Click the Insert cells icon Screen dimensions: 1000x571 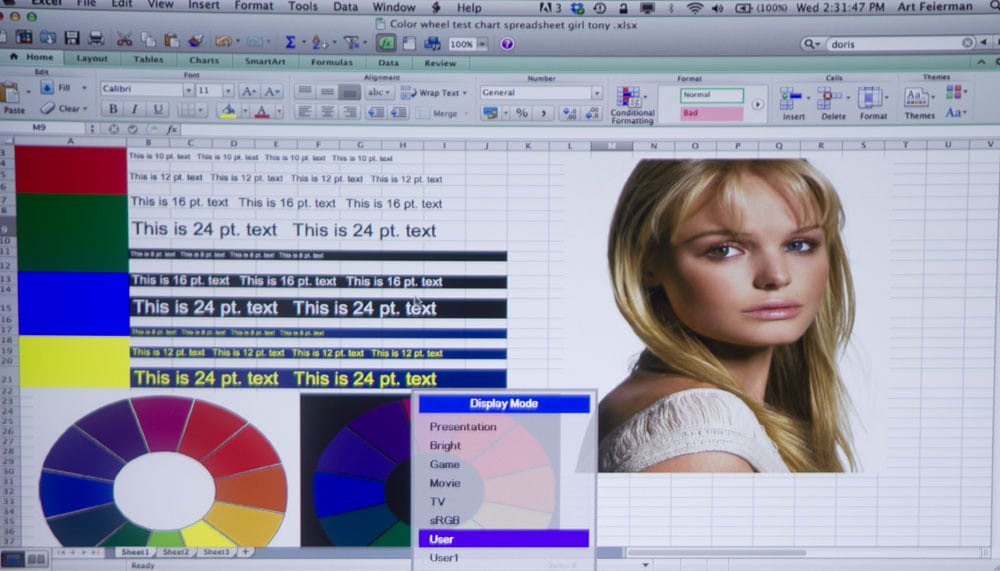(791, 99)
